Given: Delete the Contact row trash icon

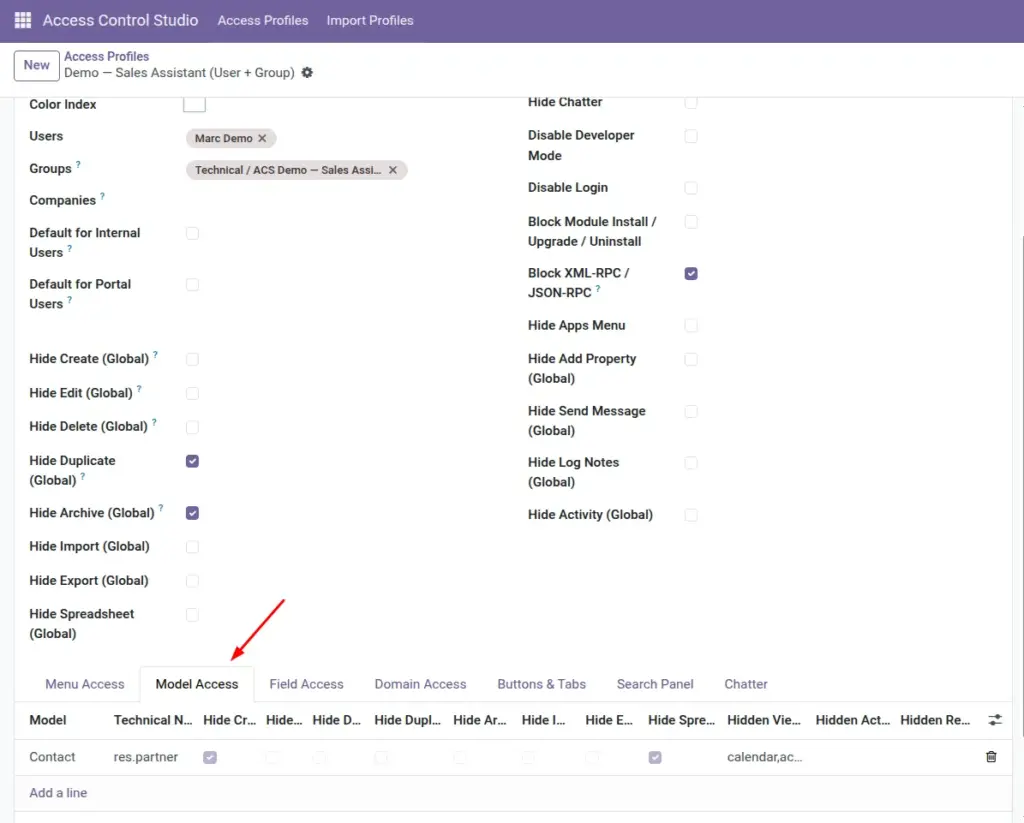Looking at the screenshot, I should coord(991,756).
